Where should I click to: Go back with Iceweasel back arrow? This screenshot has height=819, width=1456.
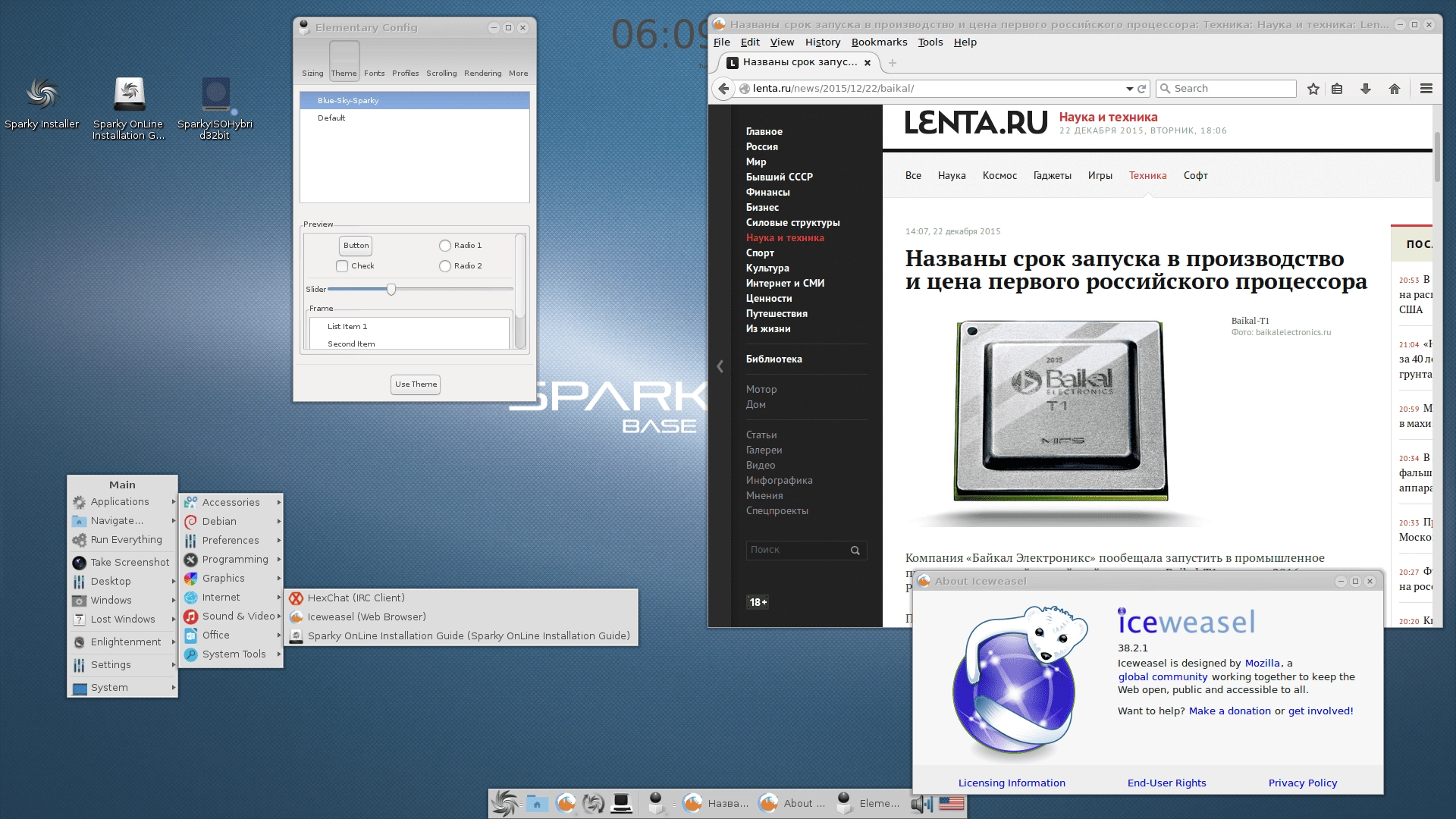coord(723,89)
